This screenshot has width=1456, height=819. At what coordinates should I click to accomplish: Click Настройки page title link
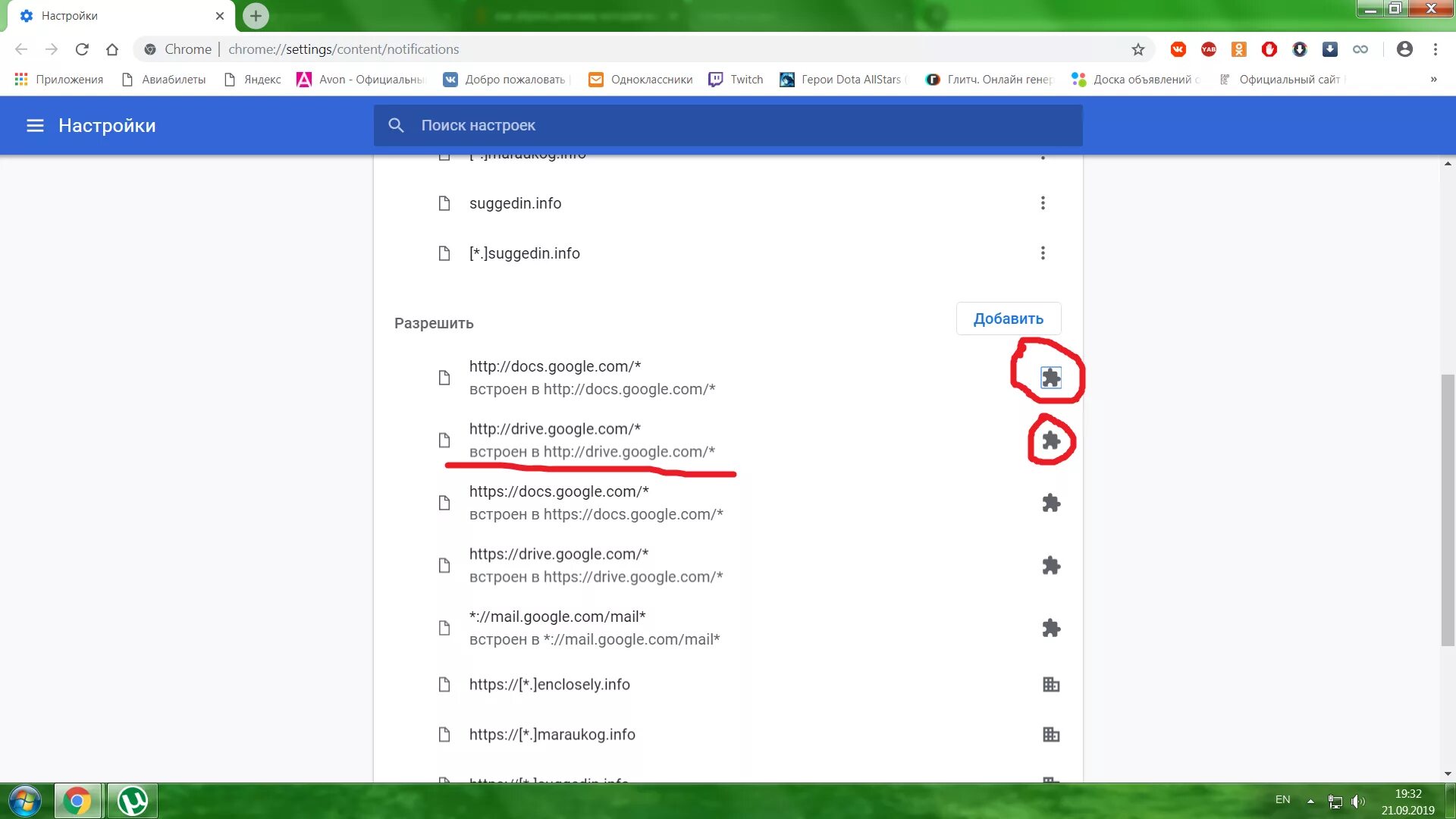(107, 125)
